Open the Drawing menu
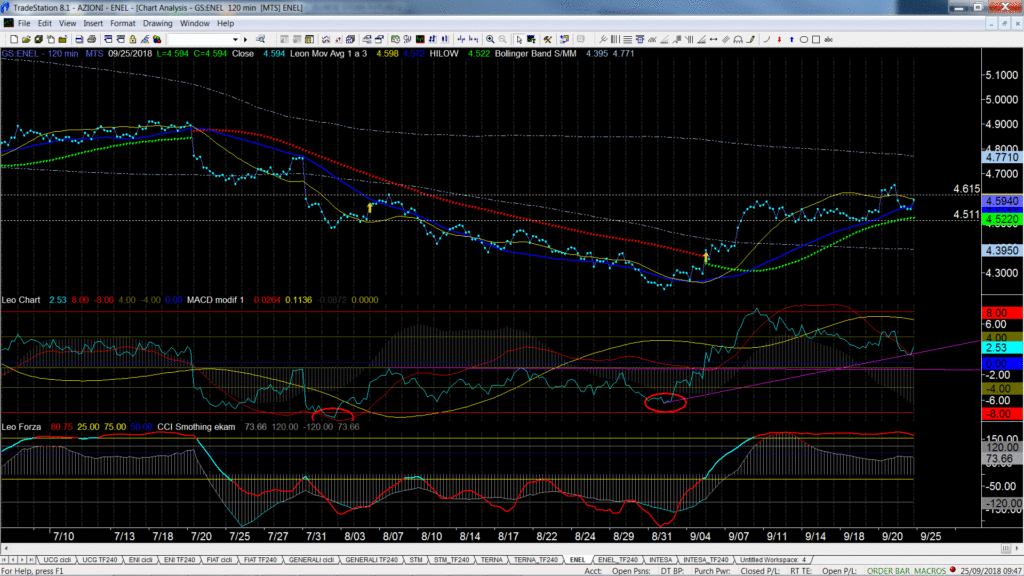The width and height of the screenshot is (1024, 576). (157, 24)
